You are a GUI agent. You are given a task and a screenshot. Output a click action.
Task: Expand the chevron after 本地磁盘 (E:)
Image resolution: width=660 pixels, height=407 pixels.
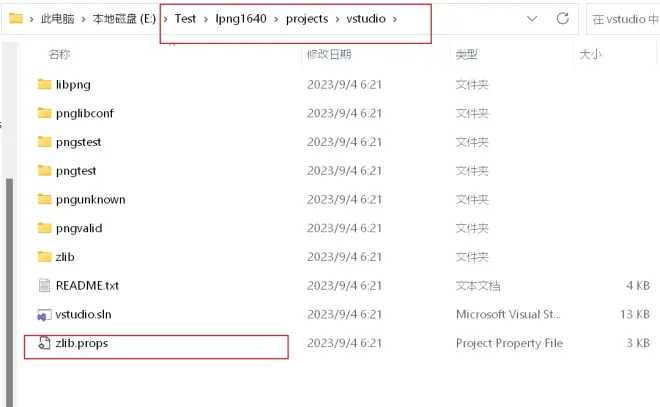165,19
